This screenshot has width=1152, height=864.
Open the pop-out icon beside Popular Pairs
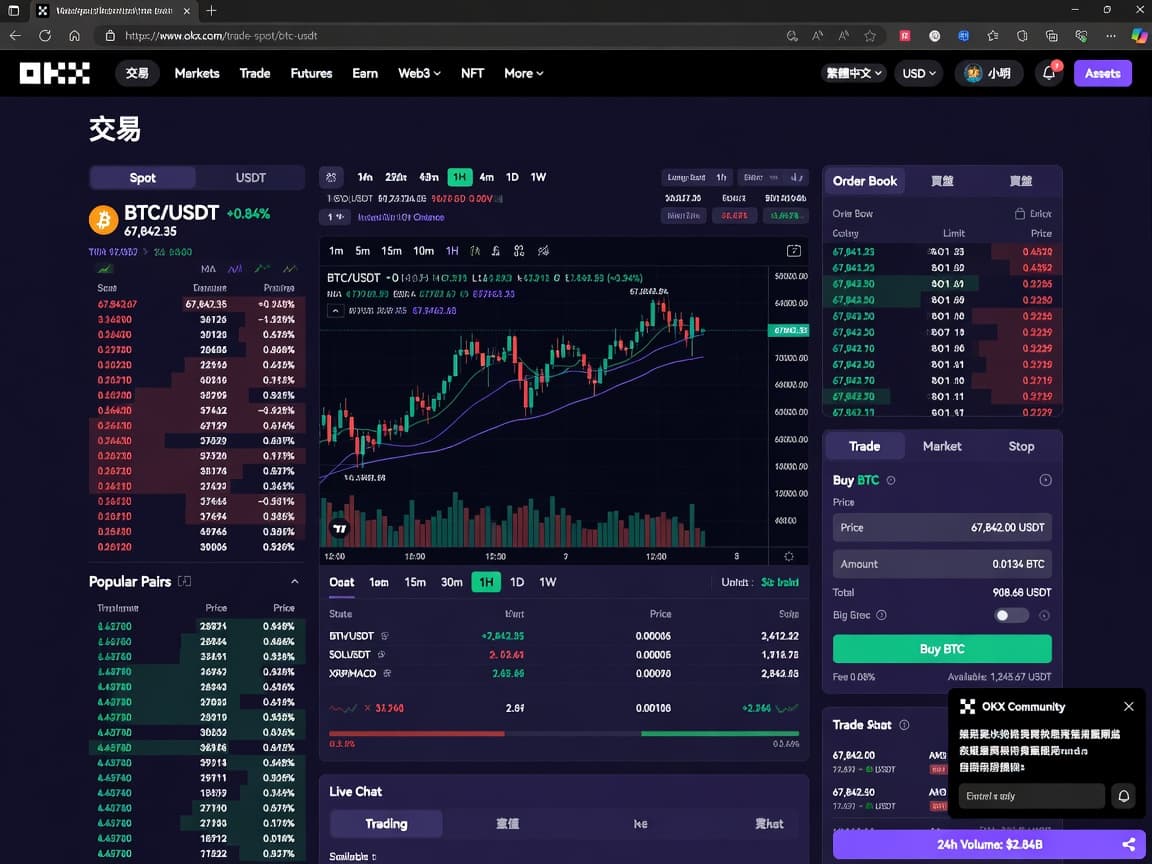184,582
